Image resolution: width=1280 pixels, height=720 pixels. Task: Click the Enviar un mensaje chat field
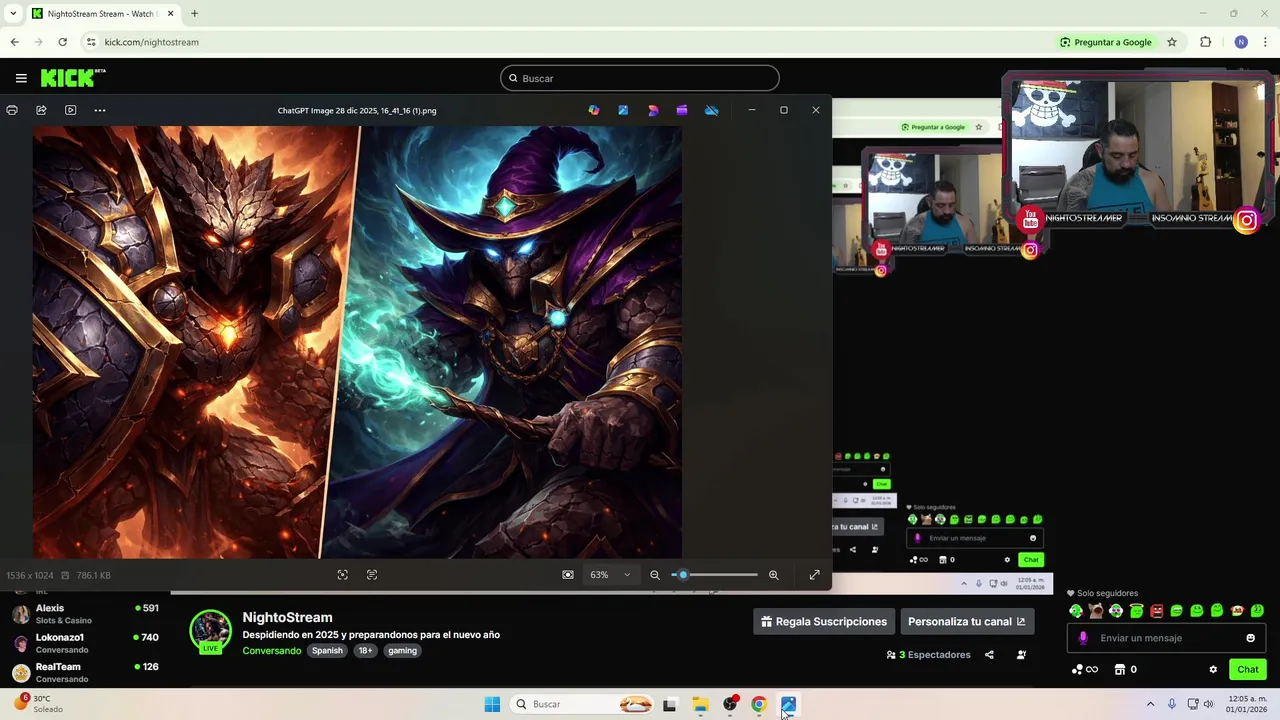click(1166, 638)
